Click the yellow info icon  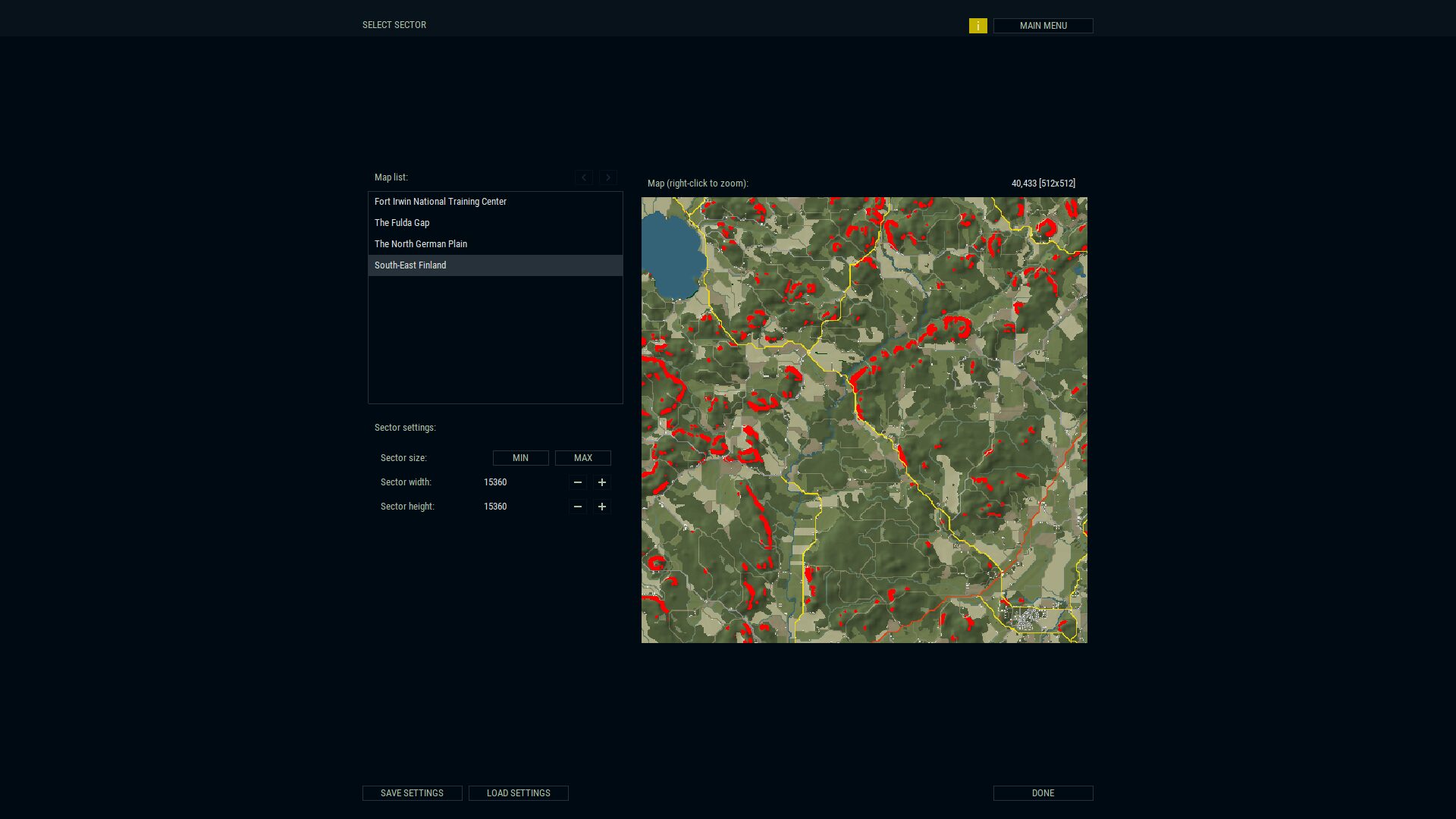coord(977,26)
